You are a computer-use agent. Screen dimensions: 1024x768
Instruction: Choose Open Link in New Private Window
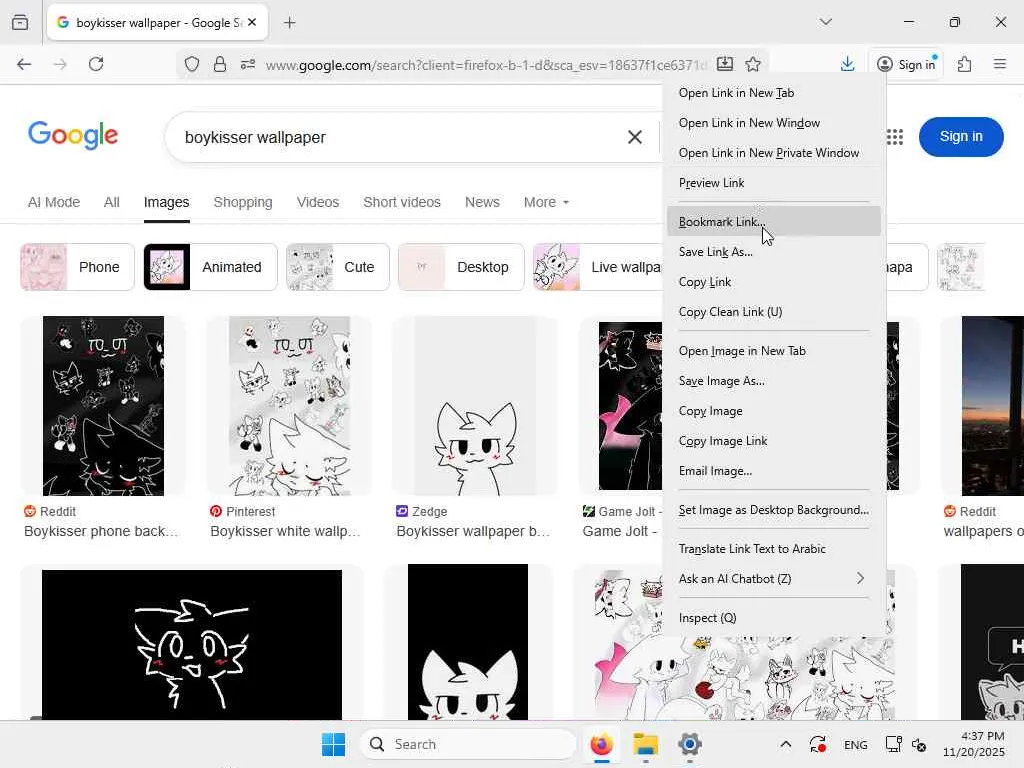[x=774, y=153]
